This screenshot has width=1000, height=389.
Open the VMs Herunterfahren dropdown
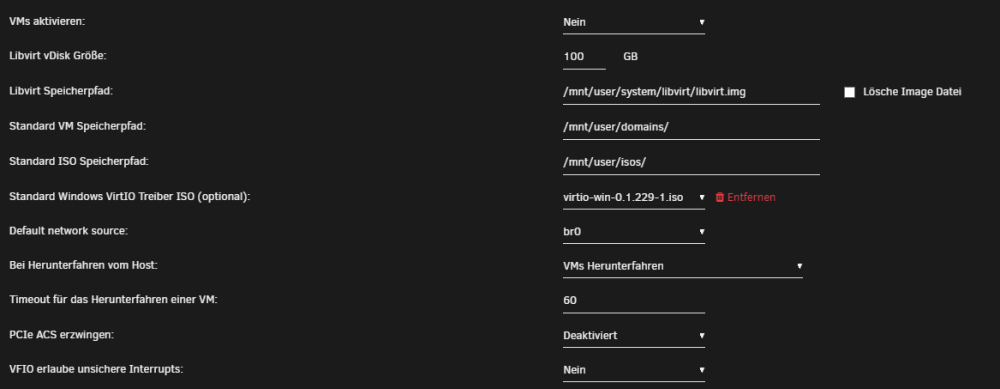[682, 266]
